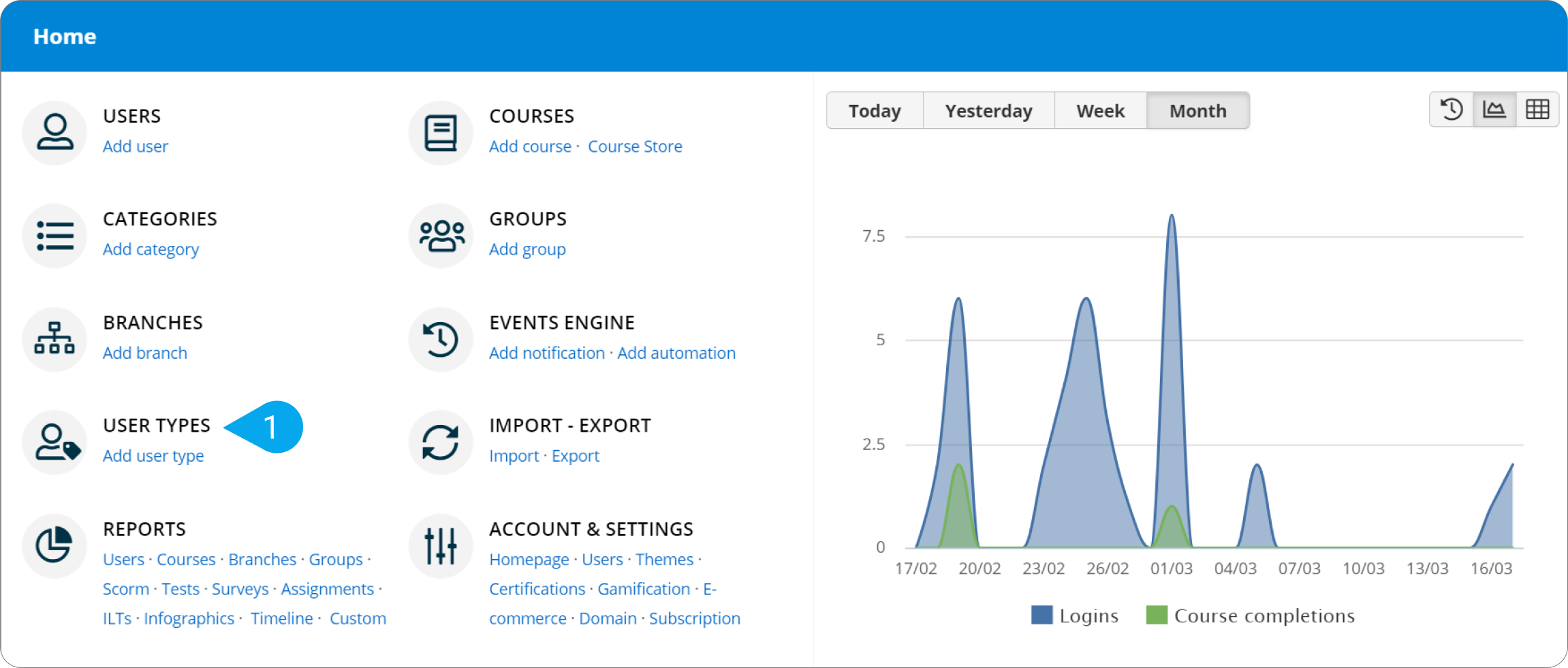Open the Events Engine clock icon

(x=441, y=338)
